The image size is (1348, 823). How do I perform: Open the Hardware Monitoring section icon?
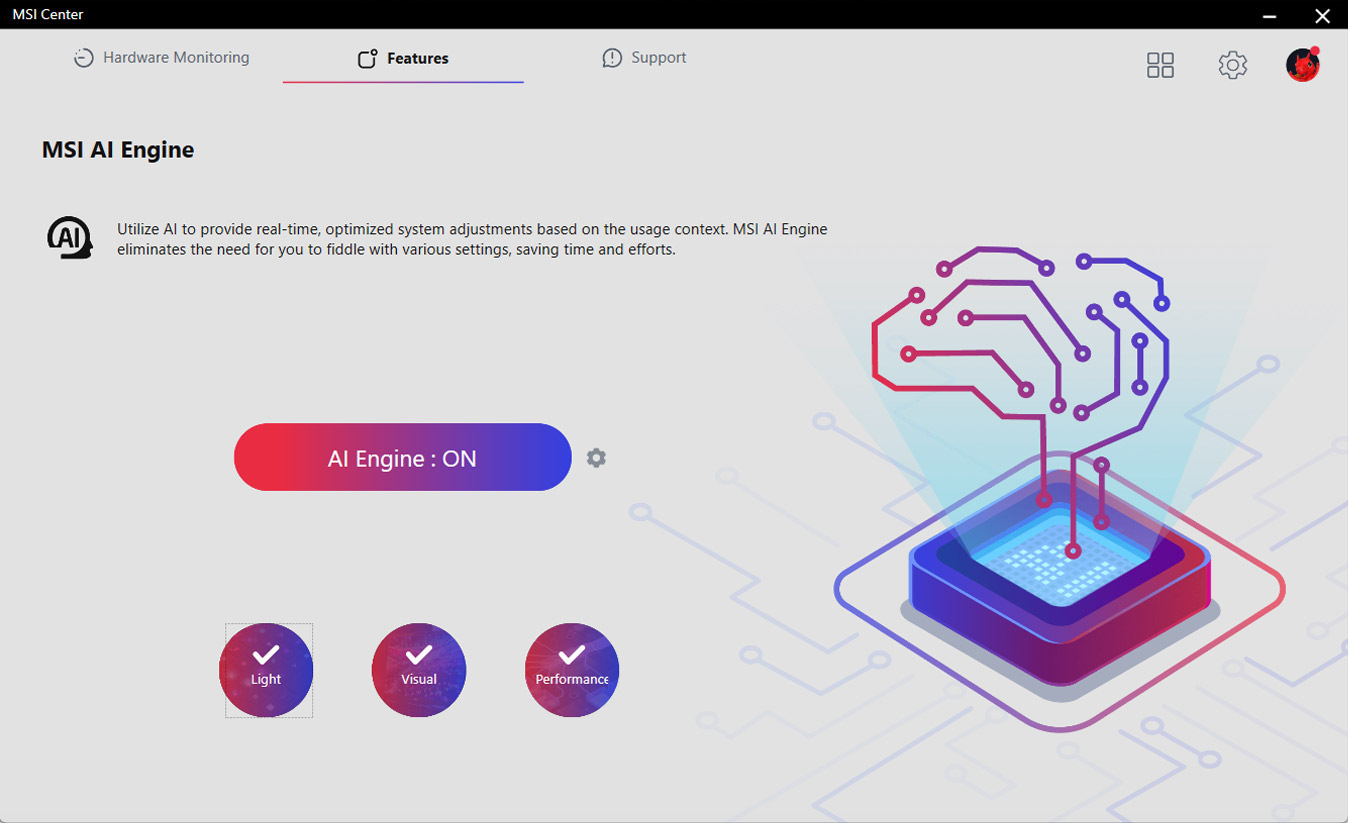[82, 58]
